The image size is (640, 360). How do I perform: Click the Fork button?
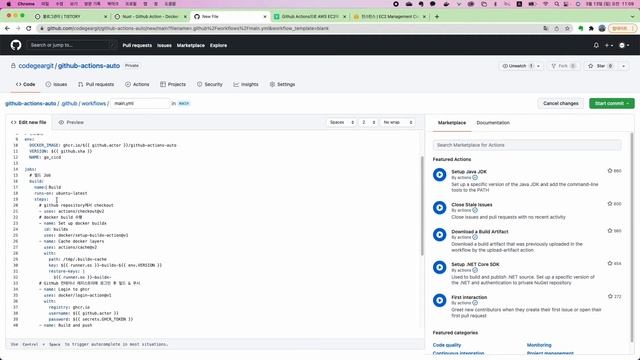[x=563, y=66]
